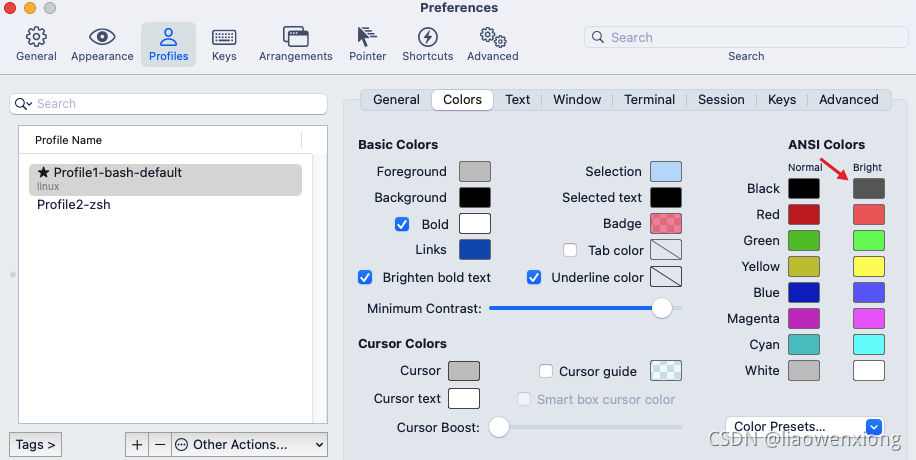Click the ANSI Bright White swatch
The width and height of the screenshot is (916, 460).
tap(869, 371)
